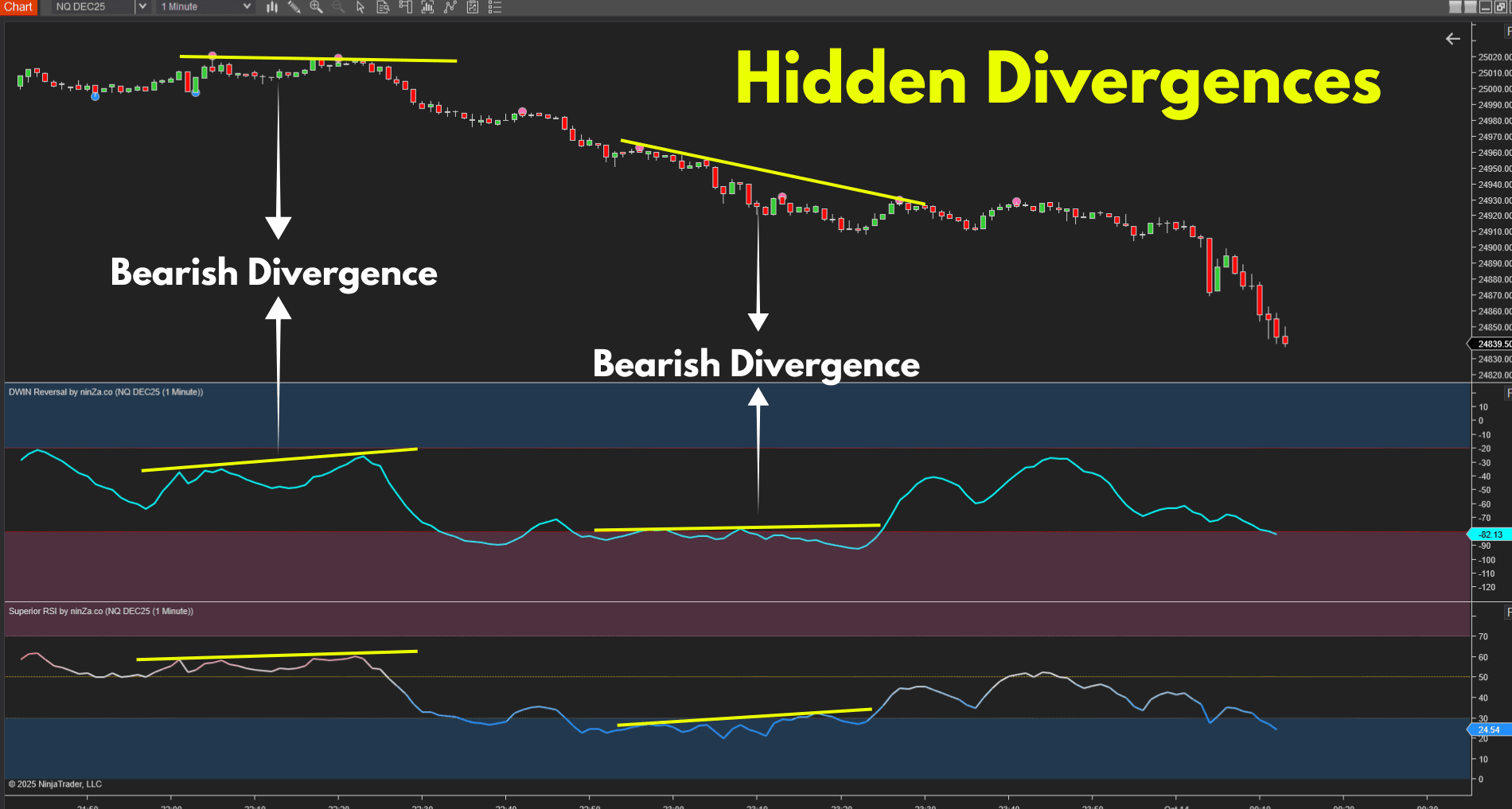Image resolution: width=1512 pixels, height=809 pixels.
Task: Activate the zoom in magnifier tool
Action: click(x=316, y=7)
